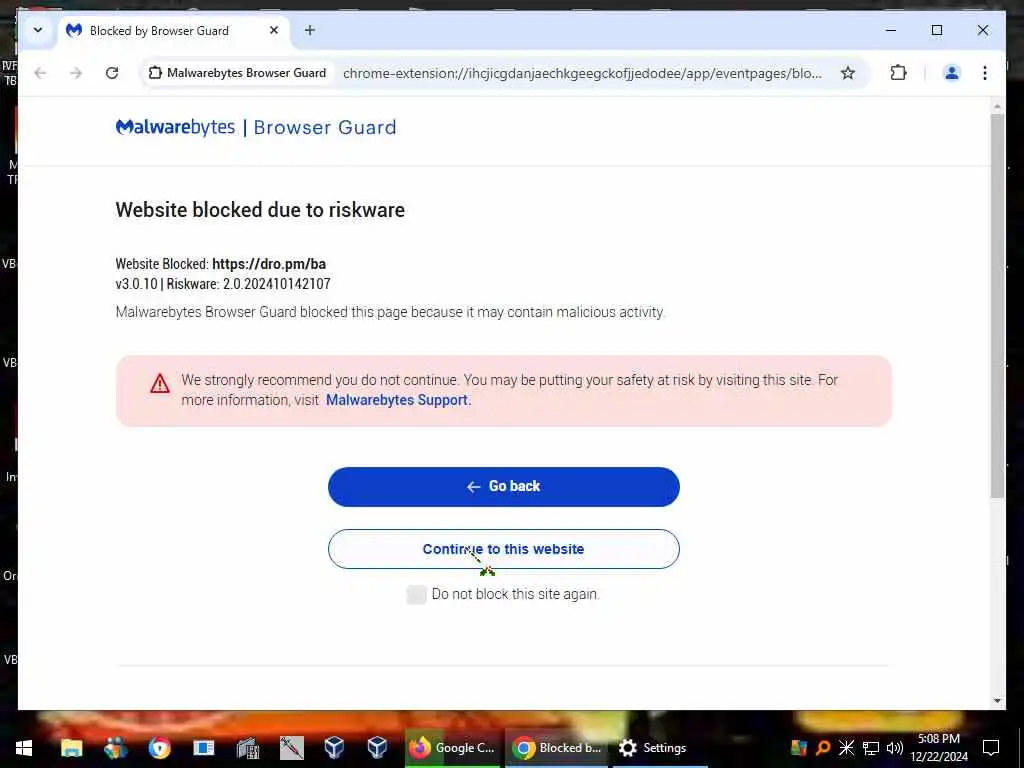This screenshot has height=768, width=1024.
Task: Enable 'Do not block this site again'
Action: (x=417, y=594)
